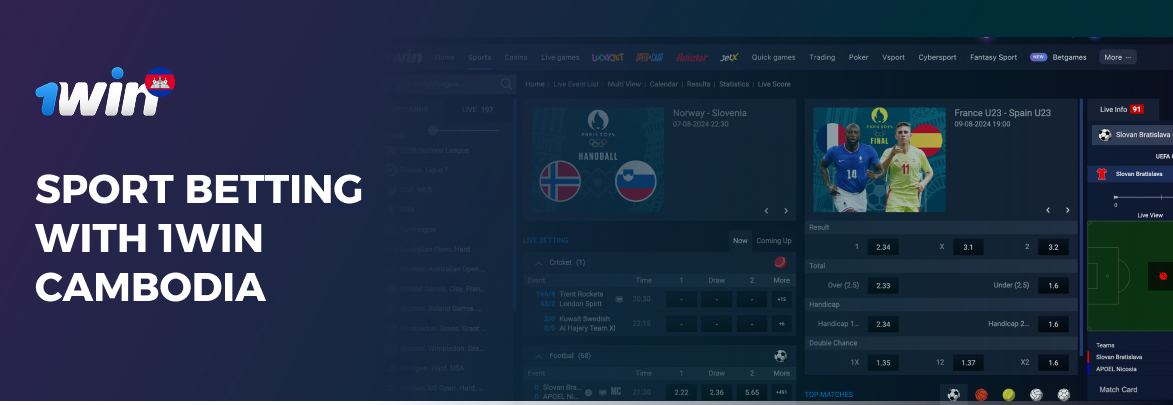This screenshot has height=405, width=1173.
Task: Click soccer ball icon beside Slovan Bratislava header
Action: pos(1104,135)
